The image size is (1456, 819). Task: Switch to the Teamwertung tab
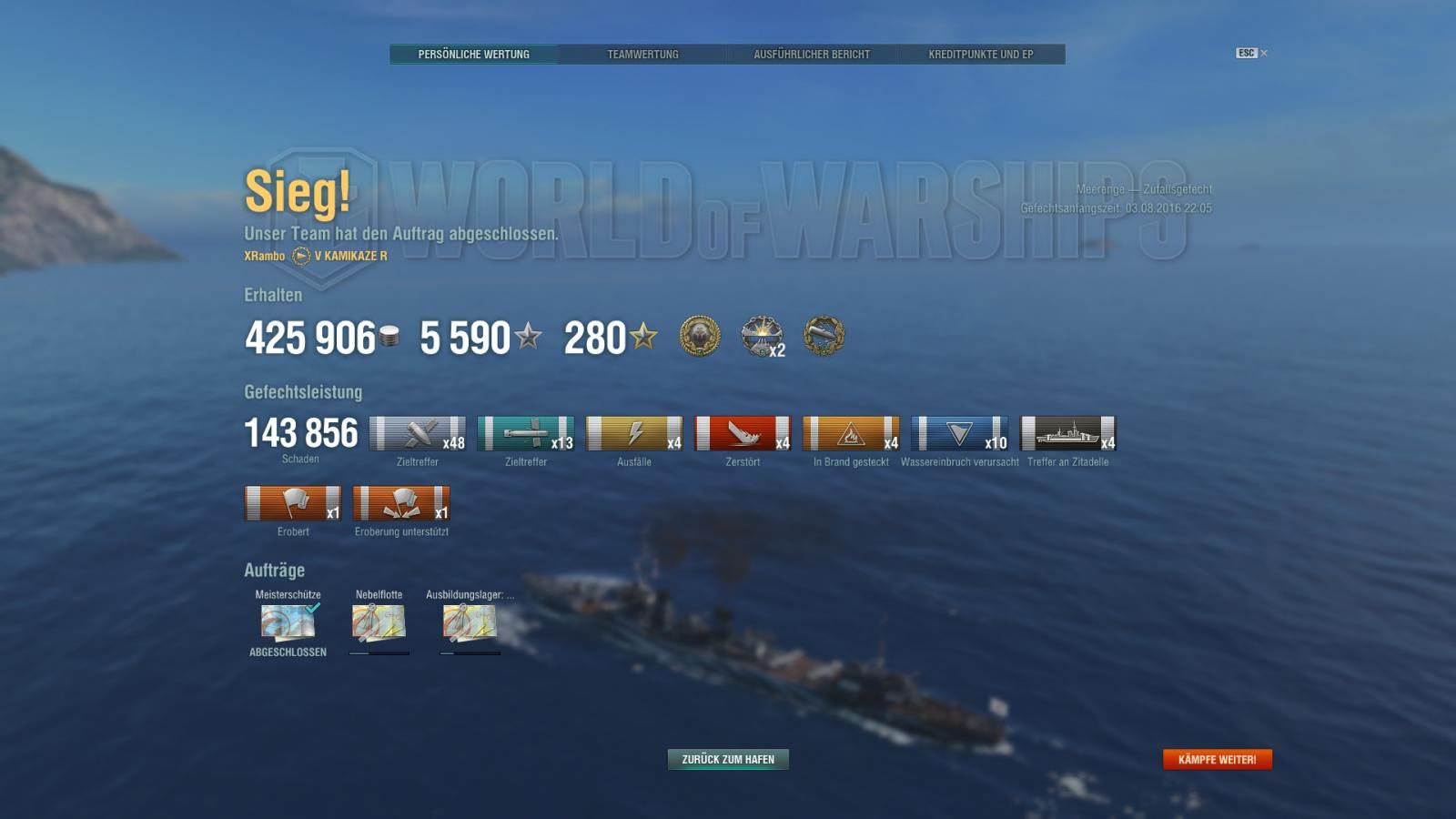click(x=642, y=55)
